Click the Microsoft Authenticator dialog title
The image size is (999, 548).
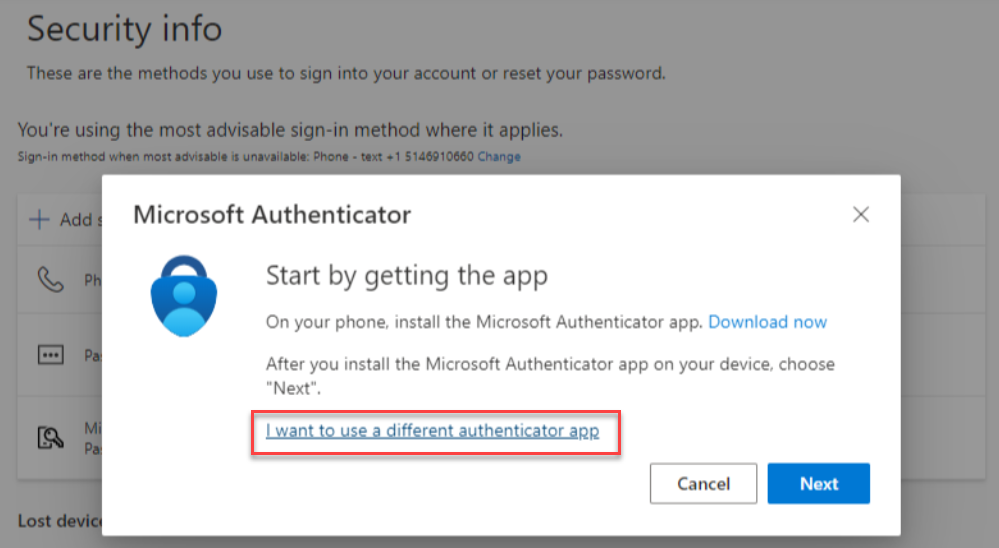(x=272, y=215)
